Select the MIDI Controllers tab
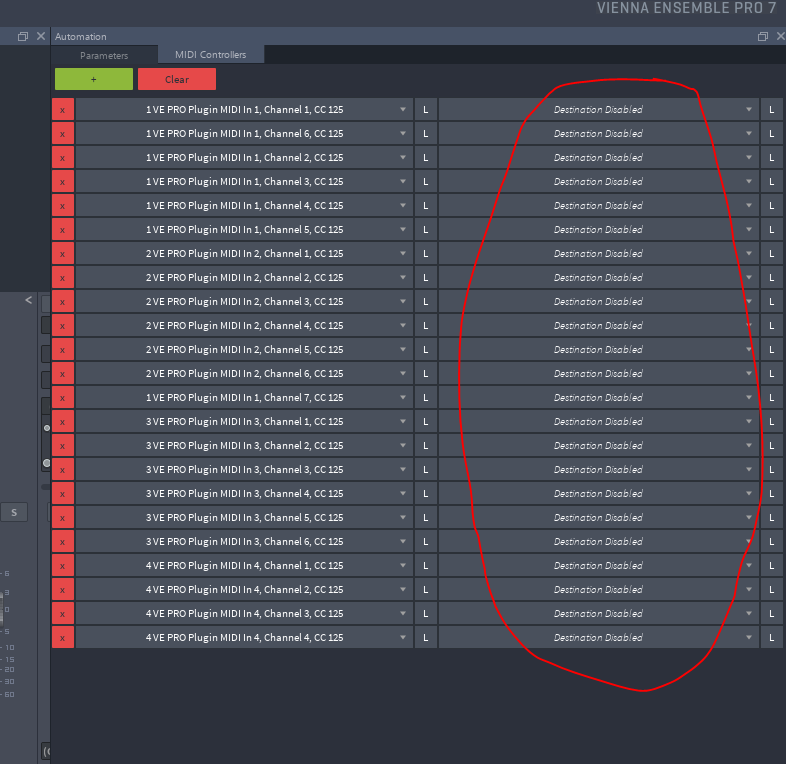This screenshot has width=786, height=764. pyautogui.click(x=210, y=55)
